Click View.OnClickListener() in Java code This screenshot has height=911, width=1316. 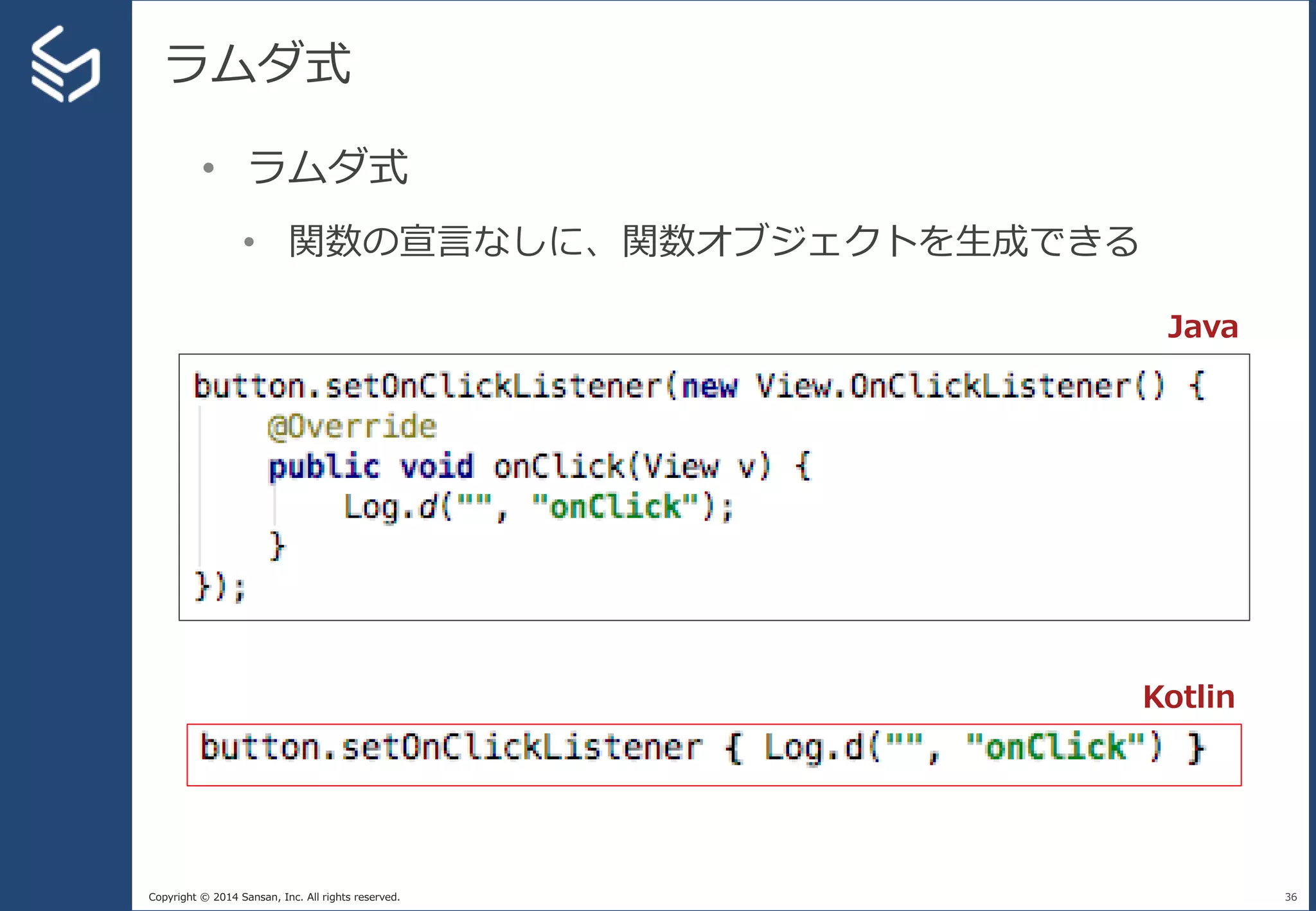pos(959,387)
